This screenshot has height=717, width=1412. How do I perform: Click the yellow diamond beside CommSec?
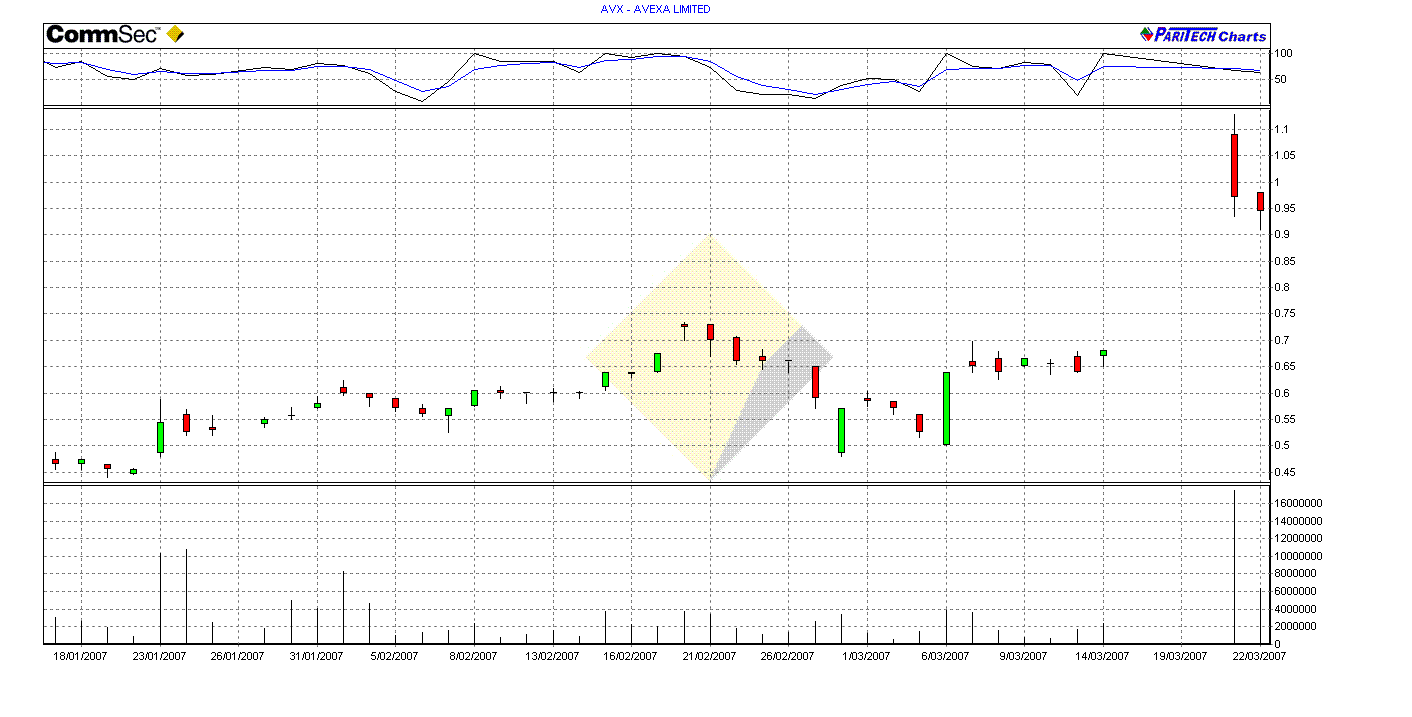(175, 34)
